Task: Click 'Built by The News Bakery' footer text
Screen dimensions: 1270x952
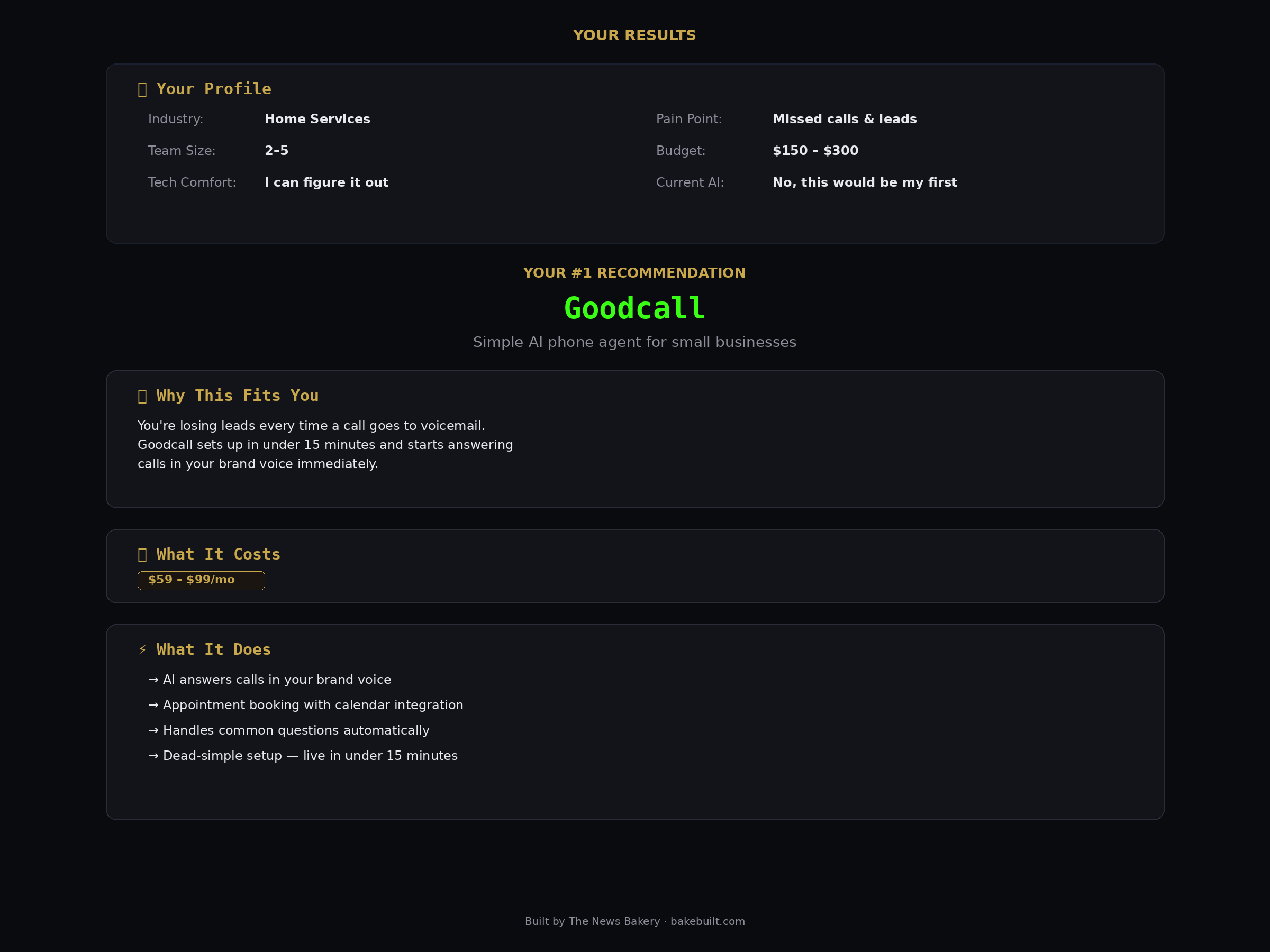Action: click(593, 921)
